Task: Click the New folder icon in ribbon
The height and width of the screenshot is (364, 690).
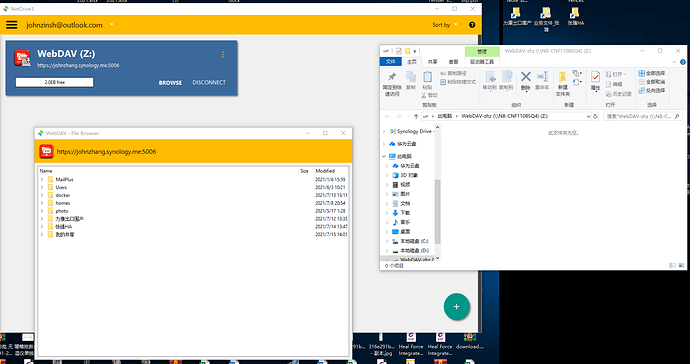Action: [562, 77]
